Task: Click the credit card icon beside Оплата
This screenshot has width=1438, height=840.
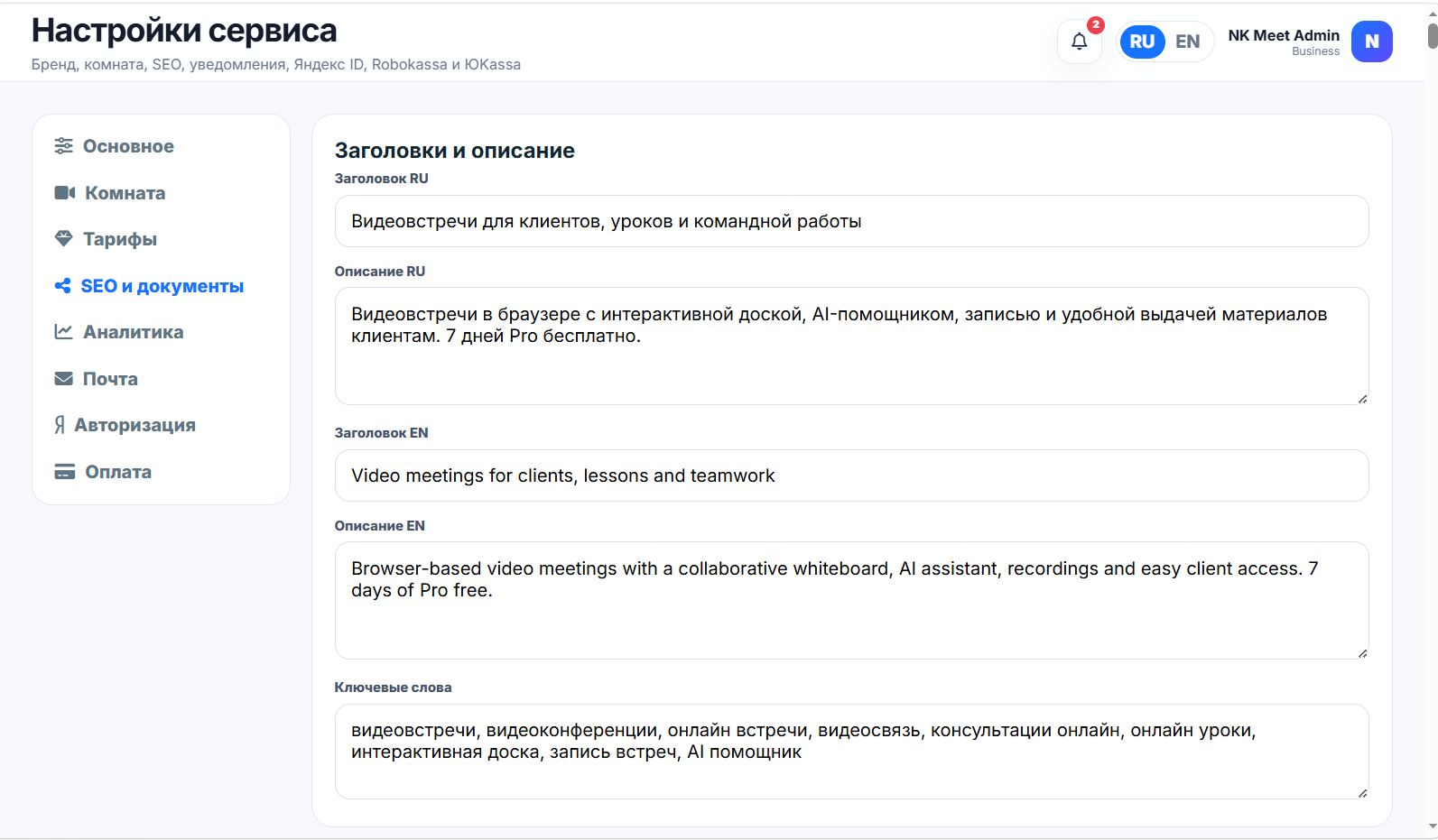Action: coord(64,472)
